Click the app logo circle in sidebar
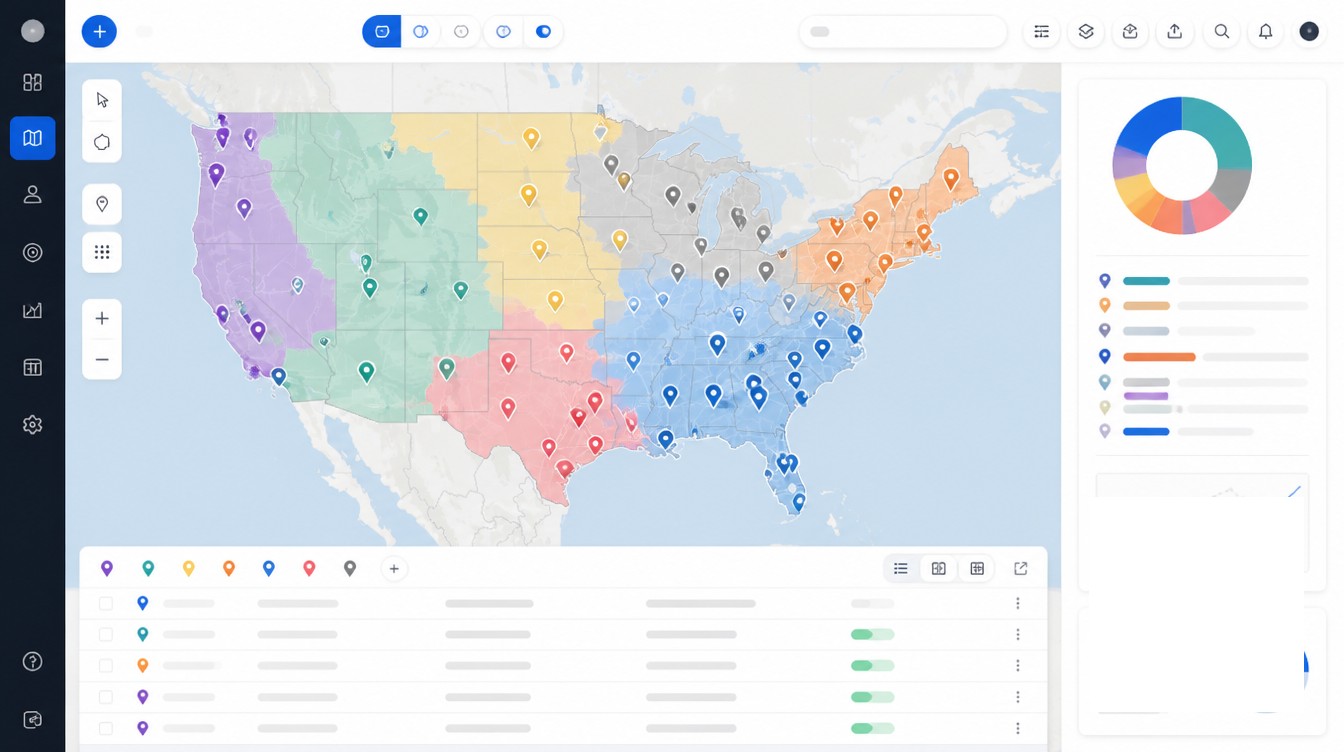 32,31
